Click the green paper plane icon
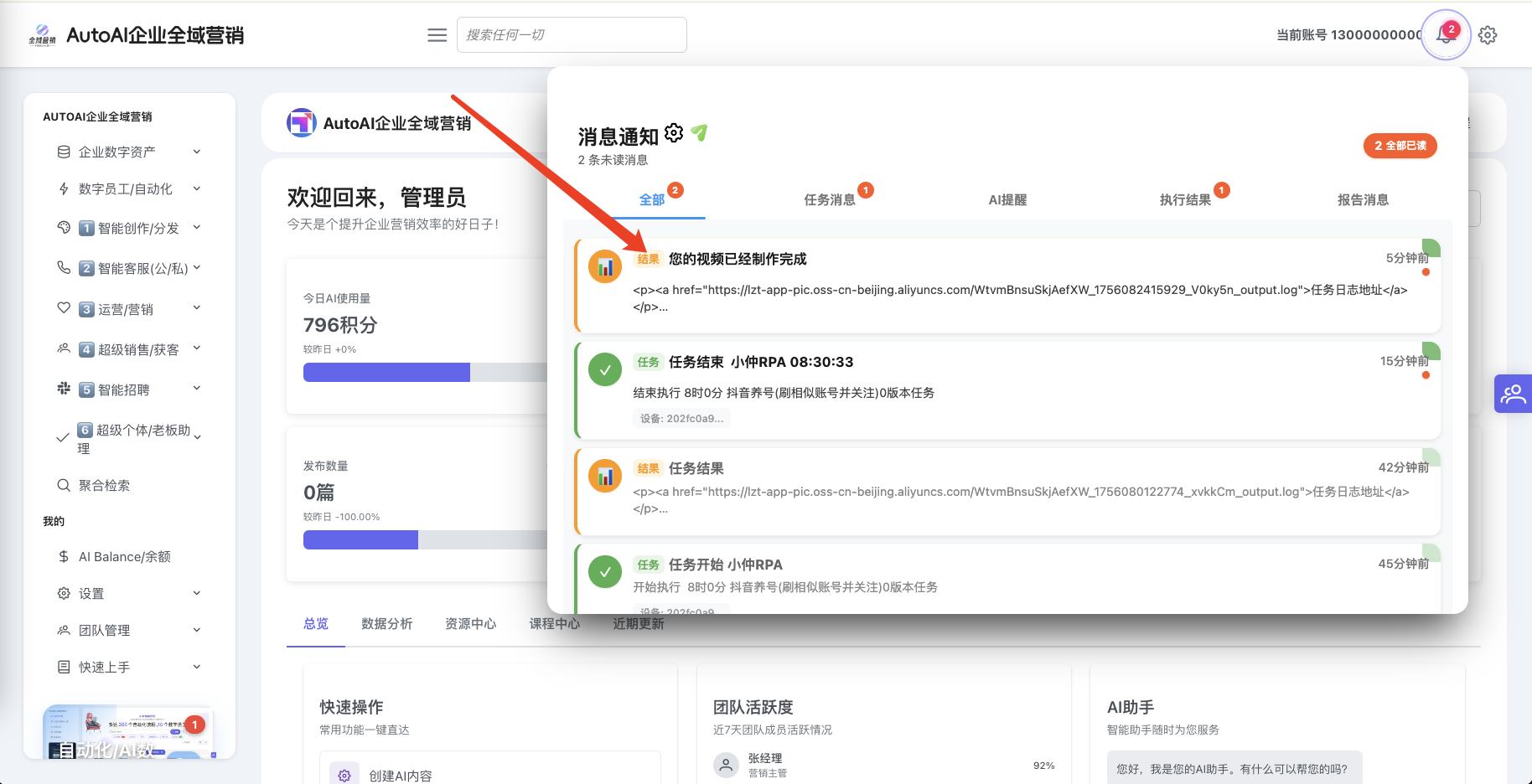This screenshot has height=784, width=1532. coord(700,133)
